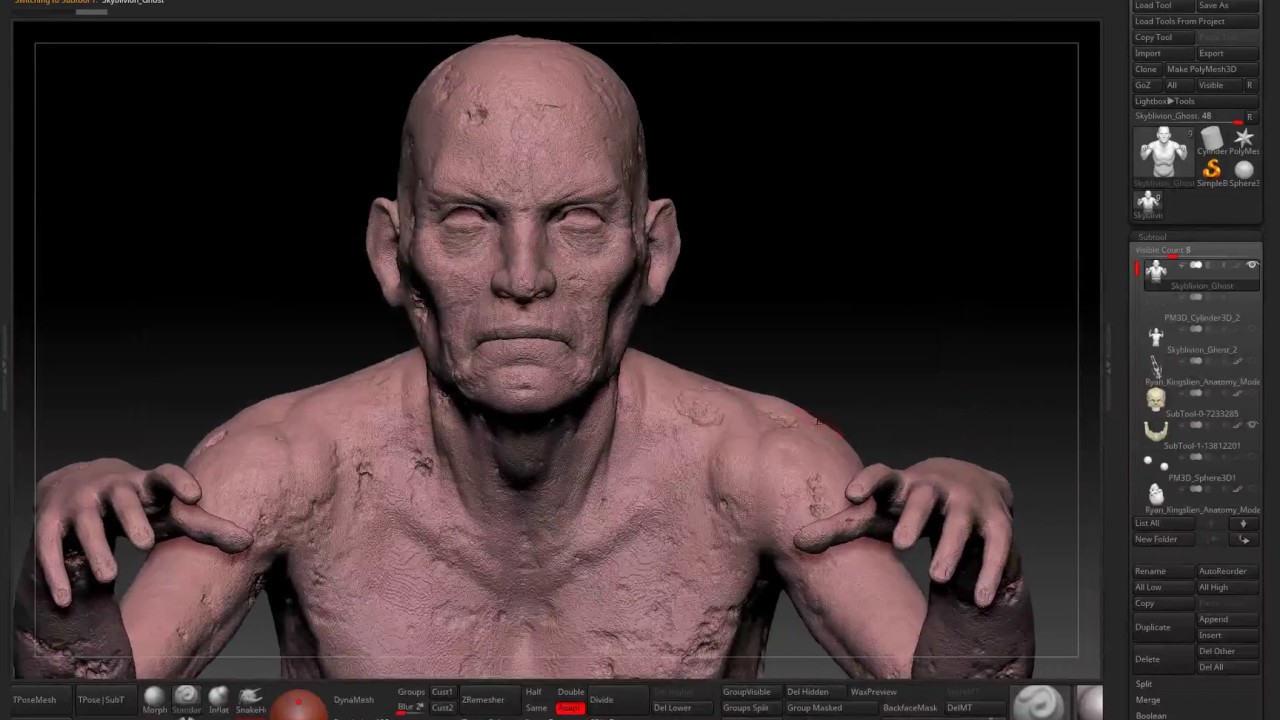
Task: Toggle the switch under SubTool-1-13812201
Action: (x=1196, y=457)
